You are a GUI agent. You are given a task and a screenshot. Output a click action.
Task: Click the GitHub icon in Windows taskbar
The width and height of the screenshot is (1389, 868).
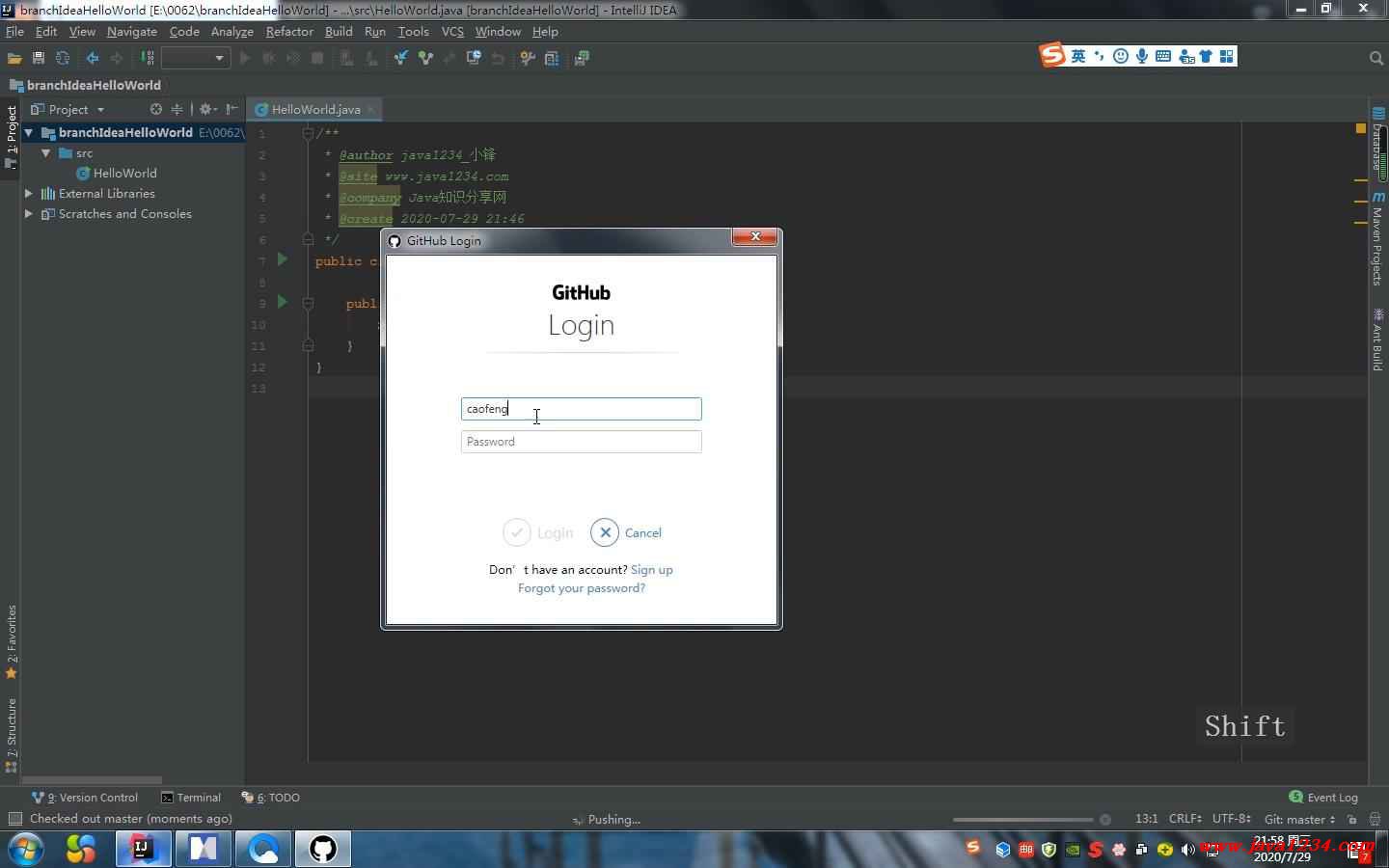tap(322, 849)
